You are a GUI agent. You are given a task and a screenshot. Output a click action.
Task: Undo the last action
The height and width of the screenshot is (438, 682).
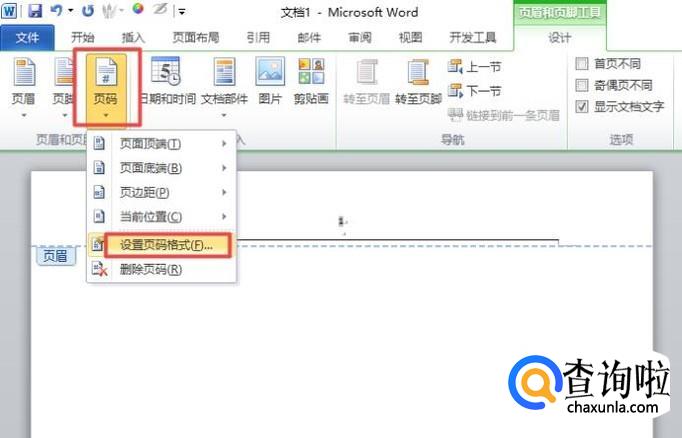pyautogui.click(x=56, y=10)
